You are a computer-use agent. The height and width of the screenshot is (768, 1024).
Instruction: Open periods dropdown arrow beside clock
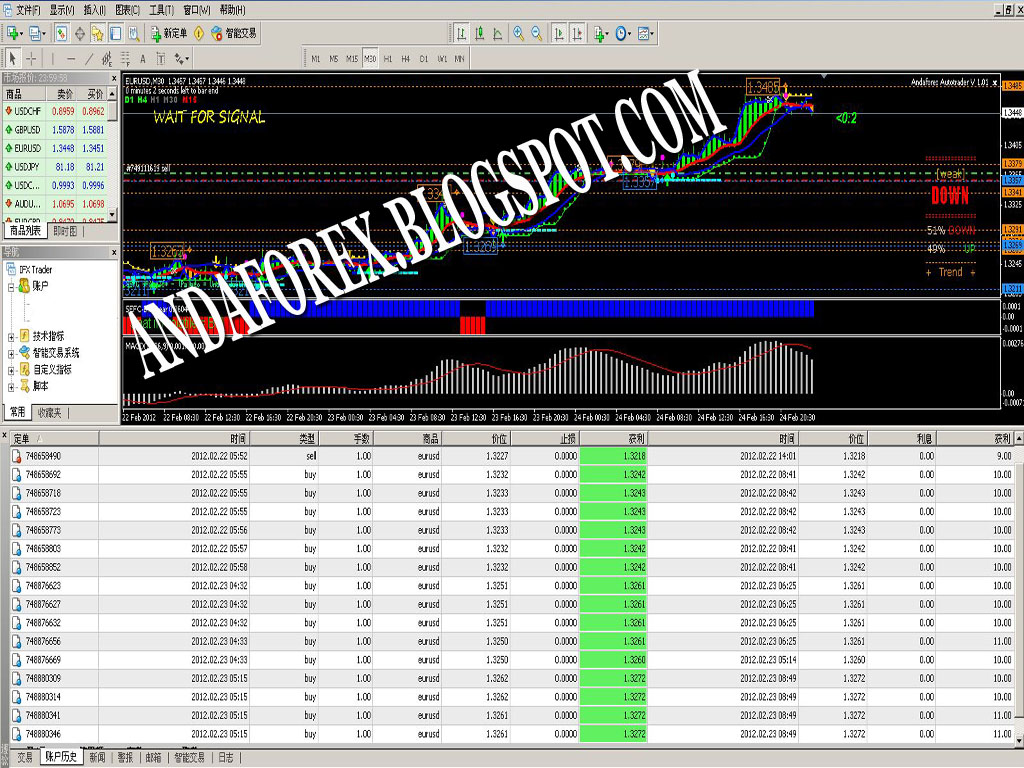pyautogui.click(x=630, y=33)
